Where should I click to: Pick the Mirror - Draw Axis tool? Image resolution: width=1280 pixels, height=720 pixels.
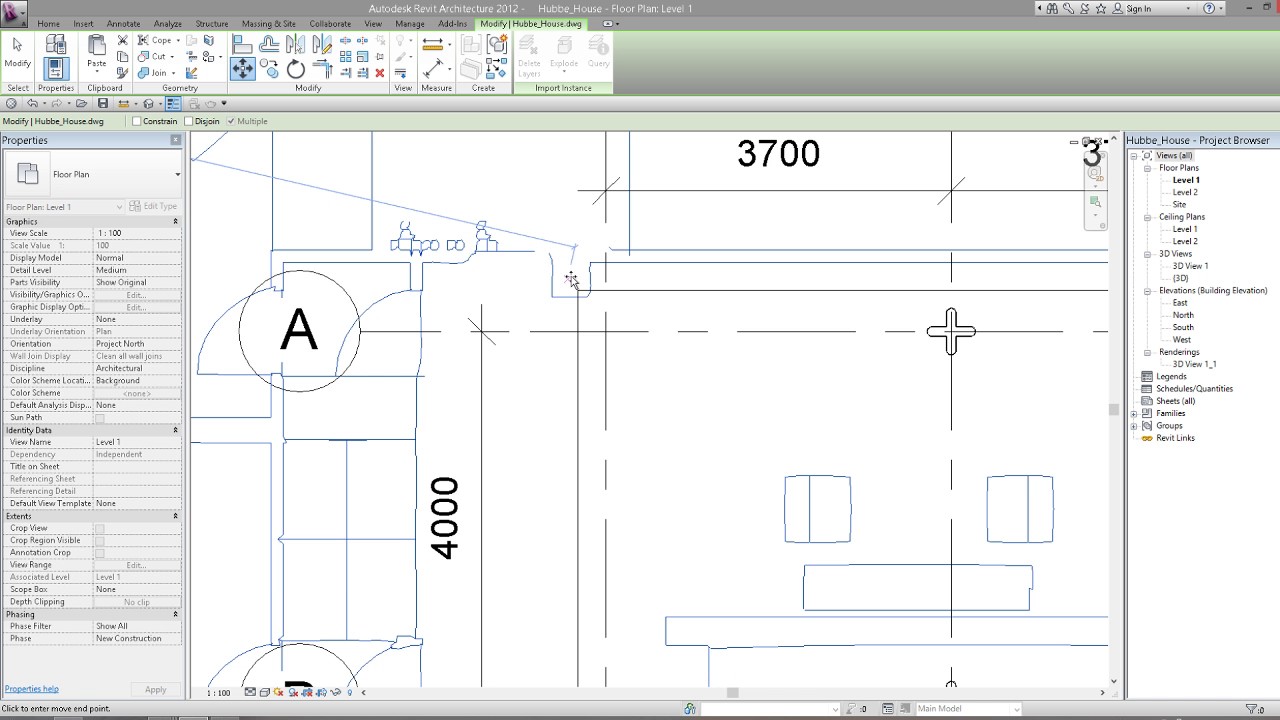click(321, 44)
